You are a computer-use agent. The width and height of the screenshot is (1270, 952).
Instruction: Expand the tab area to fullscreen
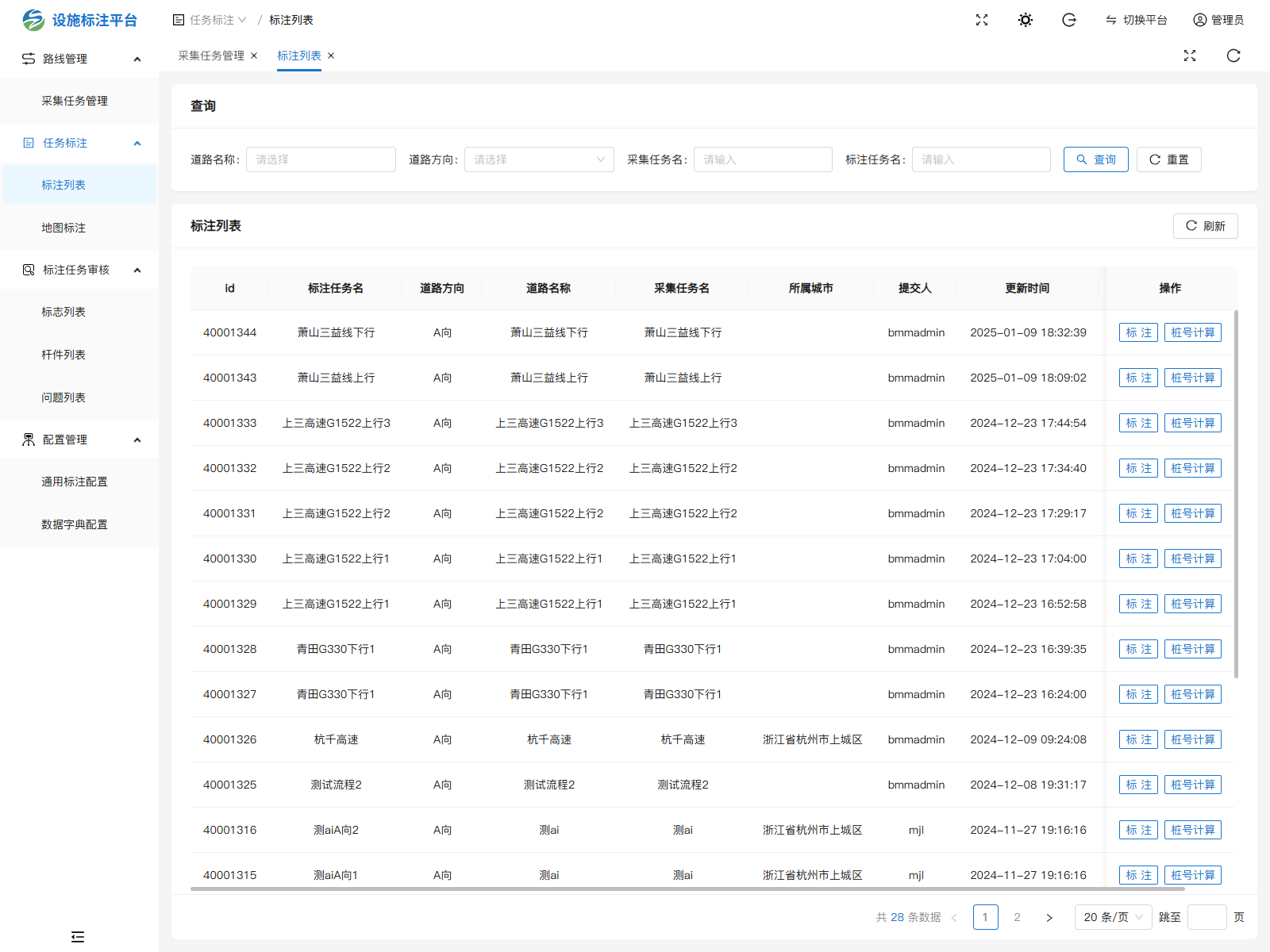coord(1189,56)
